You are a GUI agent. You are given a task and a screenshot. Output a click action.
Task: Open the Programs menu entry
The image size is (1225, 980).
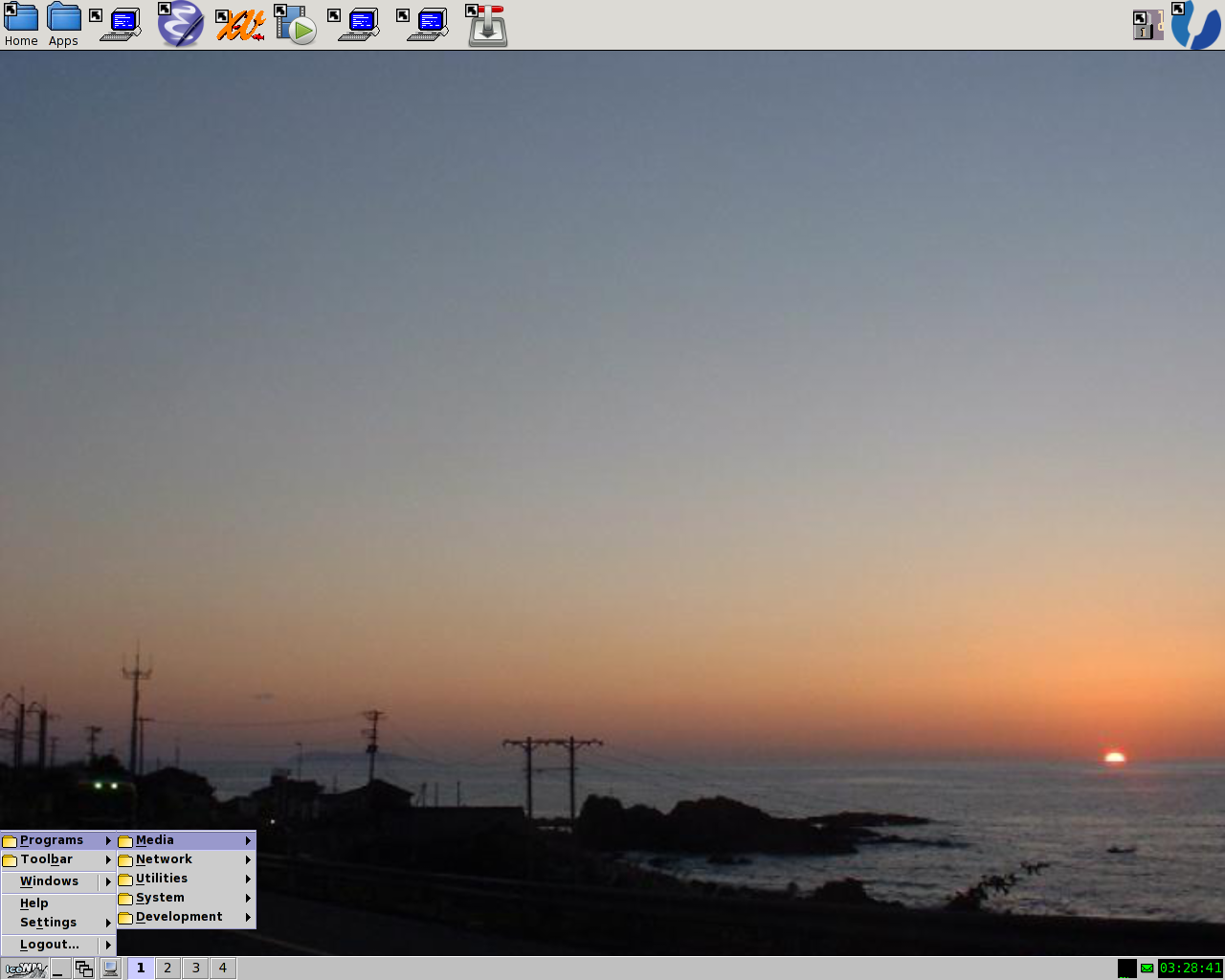coord(58,840)
